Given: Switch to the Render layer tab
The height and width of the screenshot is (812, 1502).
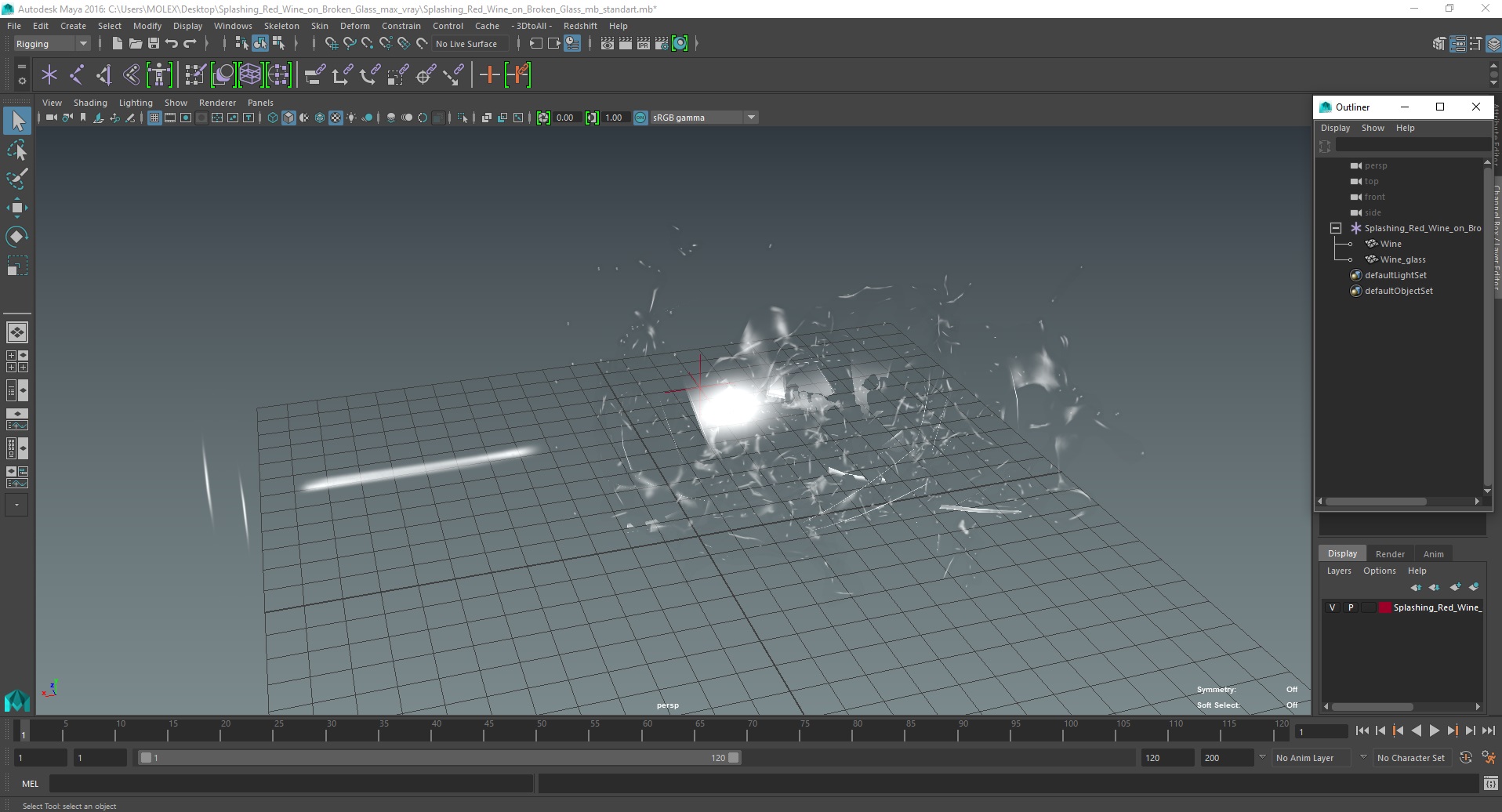Looking at the screenshot, I should 1390,554.
